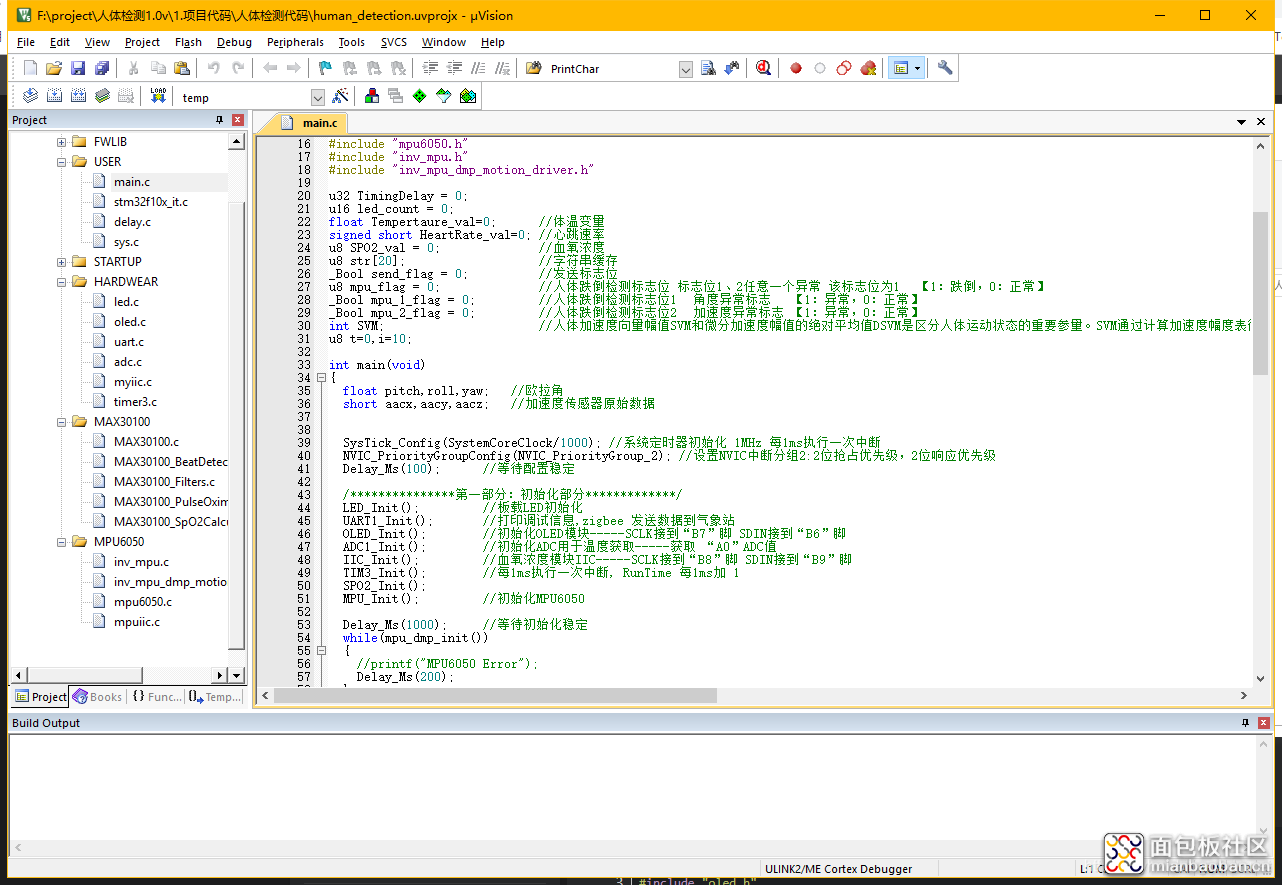Viewport: 1282px width, 885px height.
Task: Click the Build target icon
Action: pos(54,96)
